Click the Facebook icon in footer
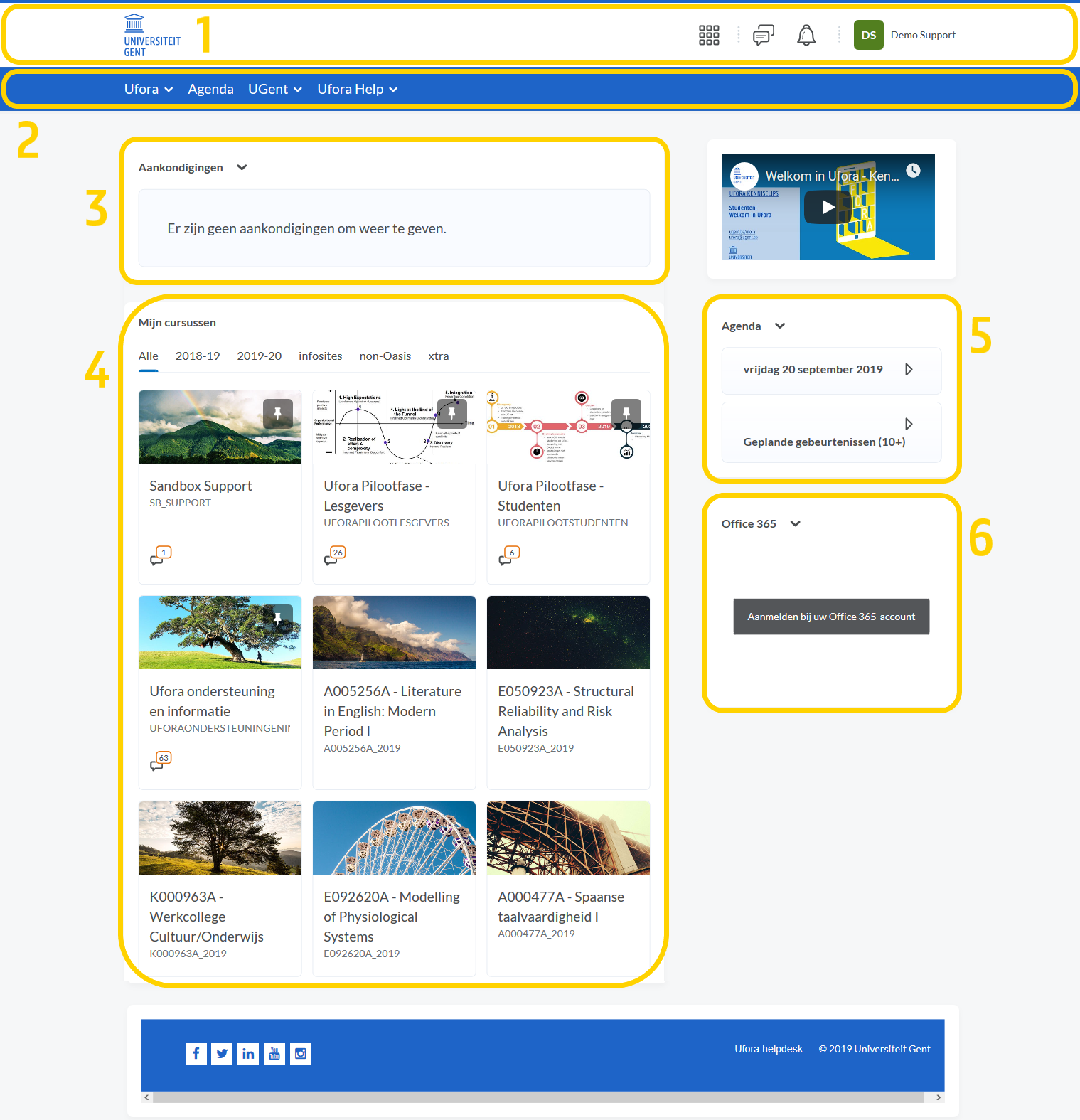This screenshot has width=1080, height=1120. 196,1053
